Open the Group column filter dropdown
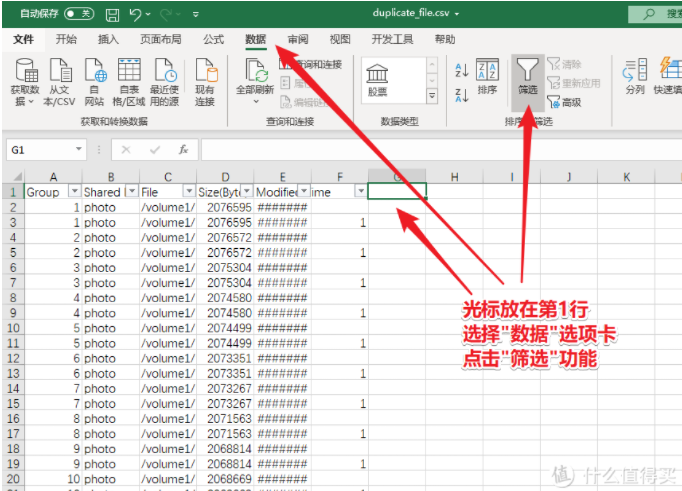The width and height of the screenshot is (682, 491). 74,191
